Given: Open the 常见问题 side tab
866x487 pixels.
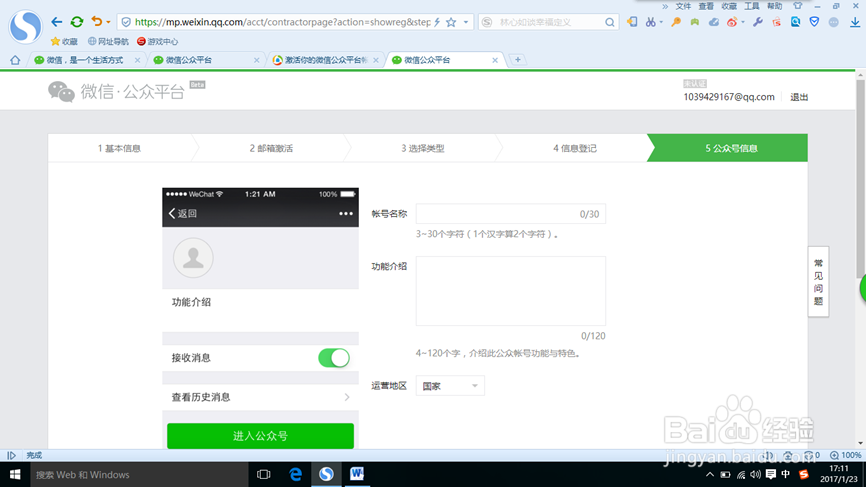Looking at the screenshot, I should 819,282.
